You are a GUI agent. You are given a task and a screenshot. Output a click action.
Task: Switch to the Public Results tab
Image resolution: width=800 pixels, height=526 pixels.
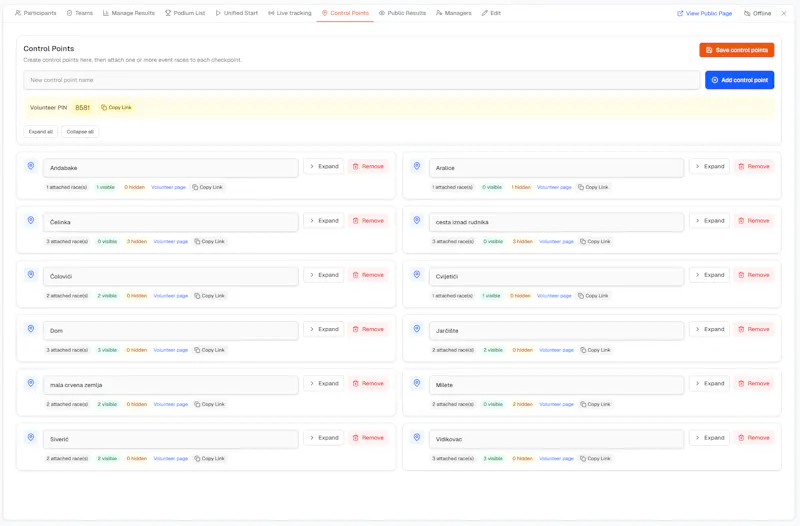(x=402, y=13)
